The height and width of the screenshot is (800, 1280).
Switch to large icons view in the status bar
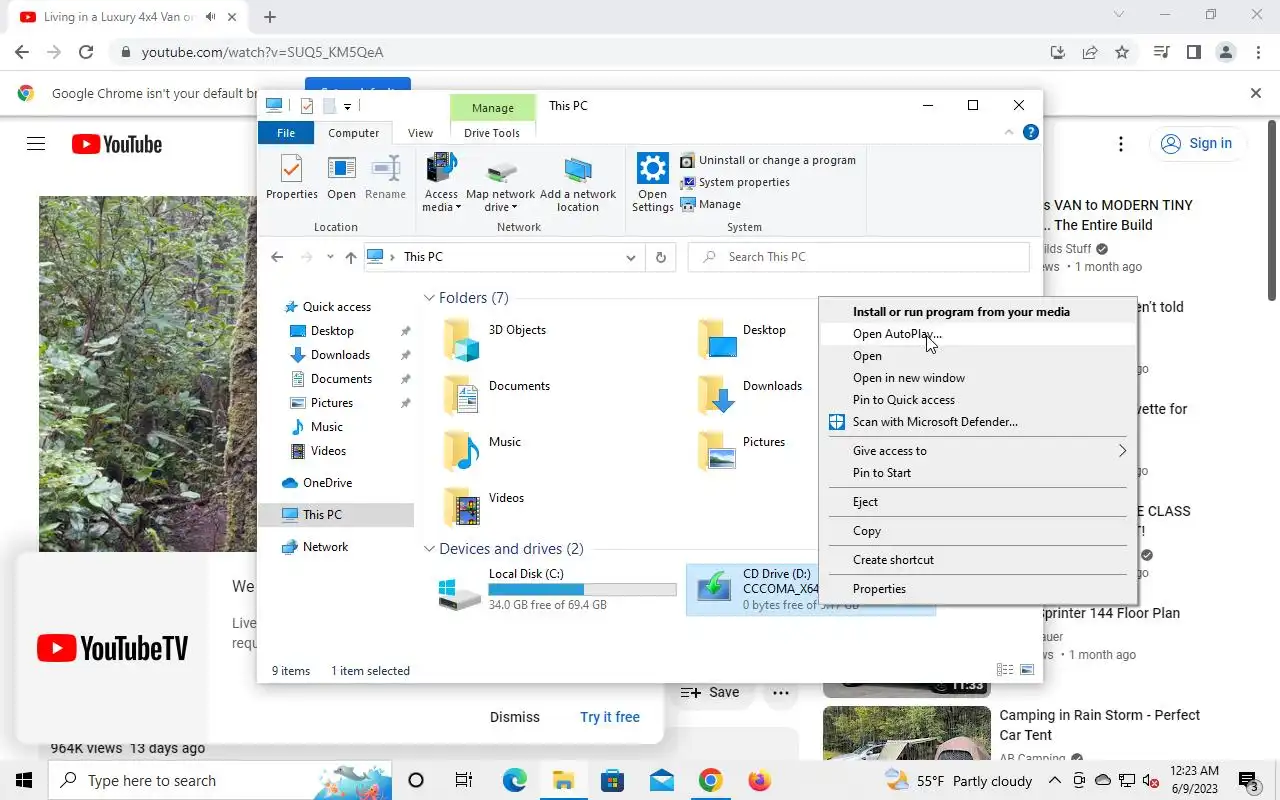(x=1027, y=670)
